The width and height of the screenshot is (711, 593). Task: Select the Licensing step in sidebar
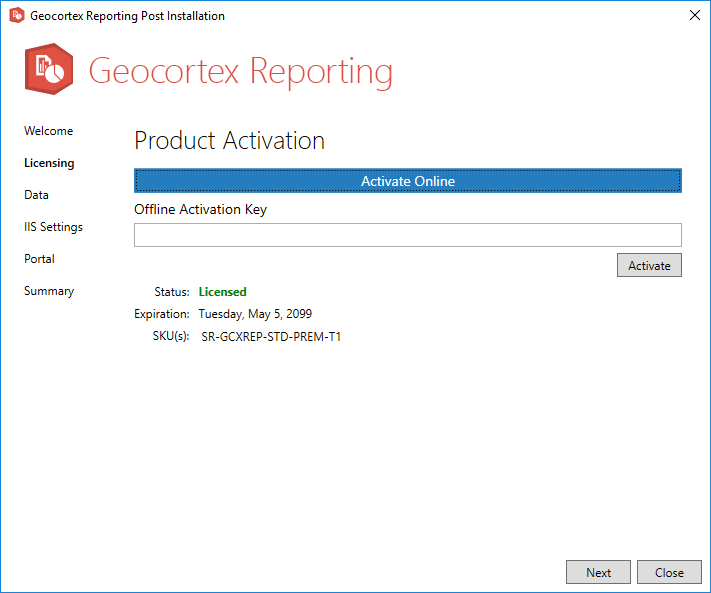49,163
